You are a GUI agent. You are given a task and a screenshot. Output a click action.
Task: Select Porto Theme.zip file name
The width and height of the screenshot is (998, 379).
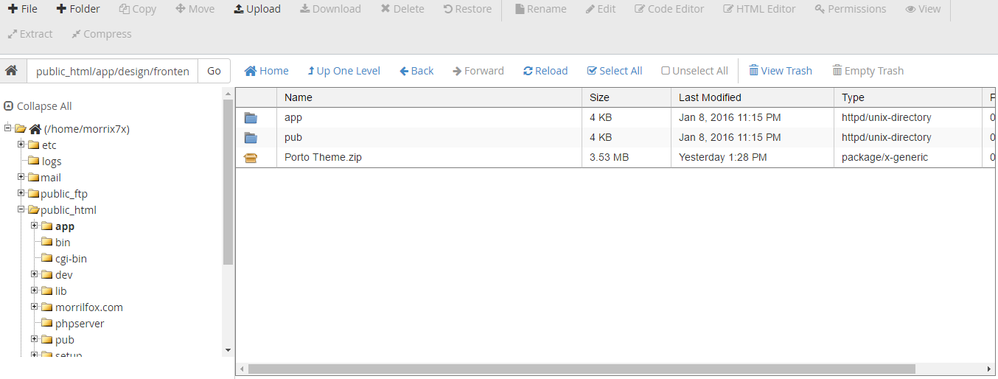click(x=323, y=157)
